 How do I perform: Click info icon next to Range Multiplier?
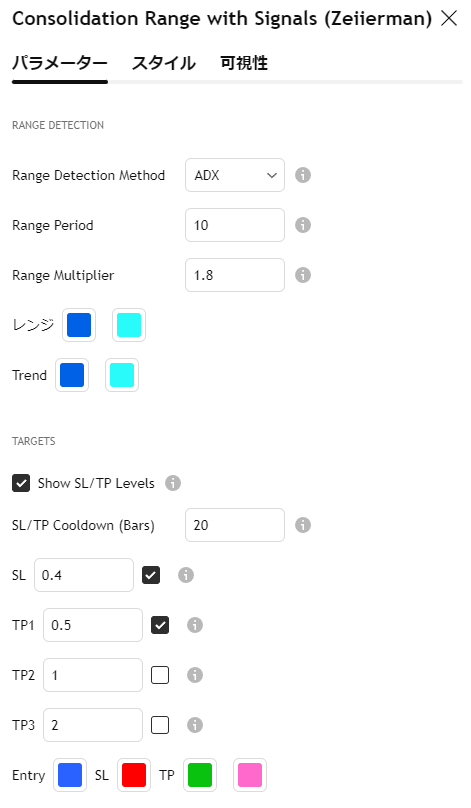pos(303,275)
